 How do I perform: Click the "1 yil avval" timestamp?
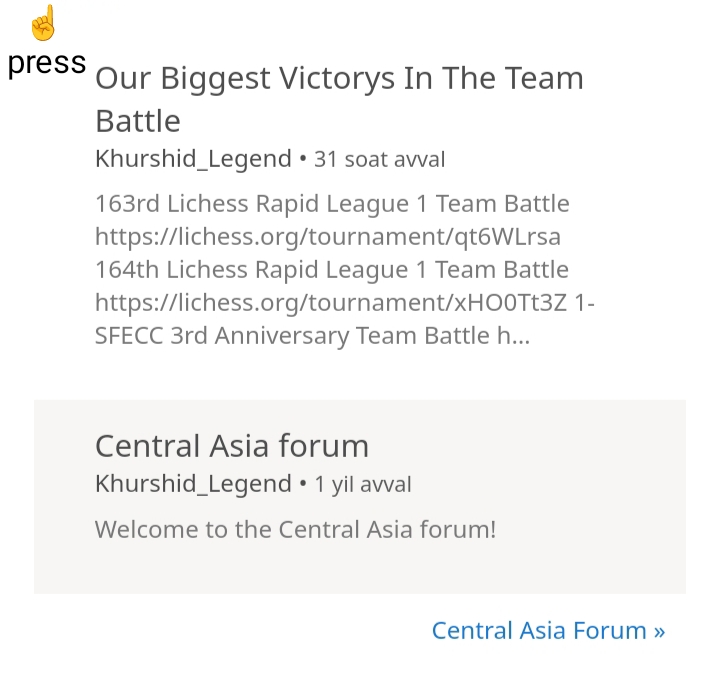coord(363,485)
